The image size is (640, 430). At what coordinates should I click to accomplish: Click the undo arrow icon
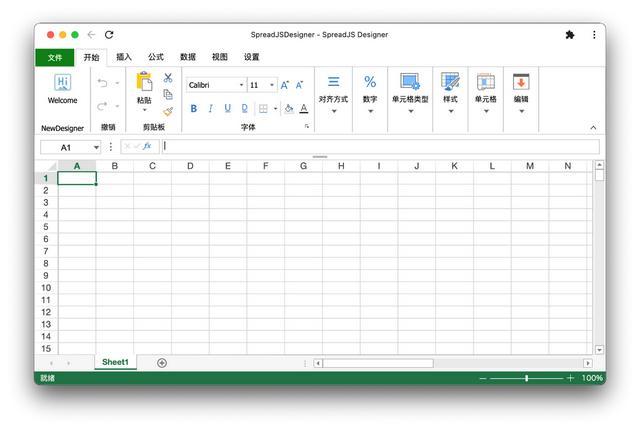(x=102, y=83)
